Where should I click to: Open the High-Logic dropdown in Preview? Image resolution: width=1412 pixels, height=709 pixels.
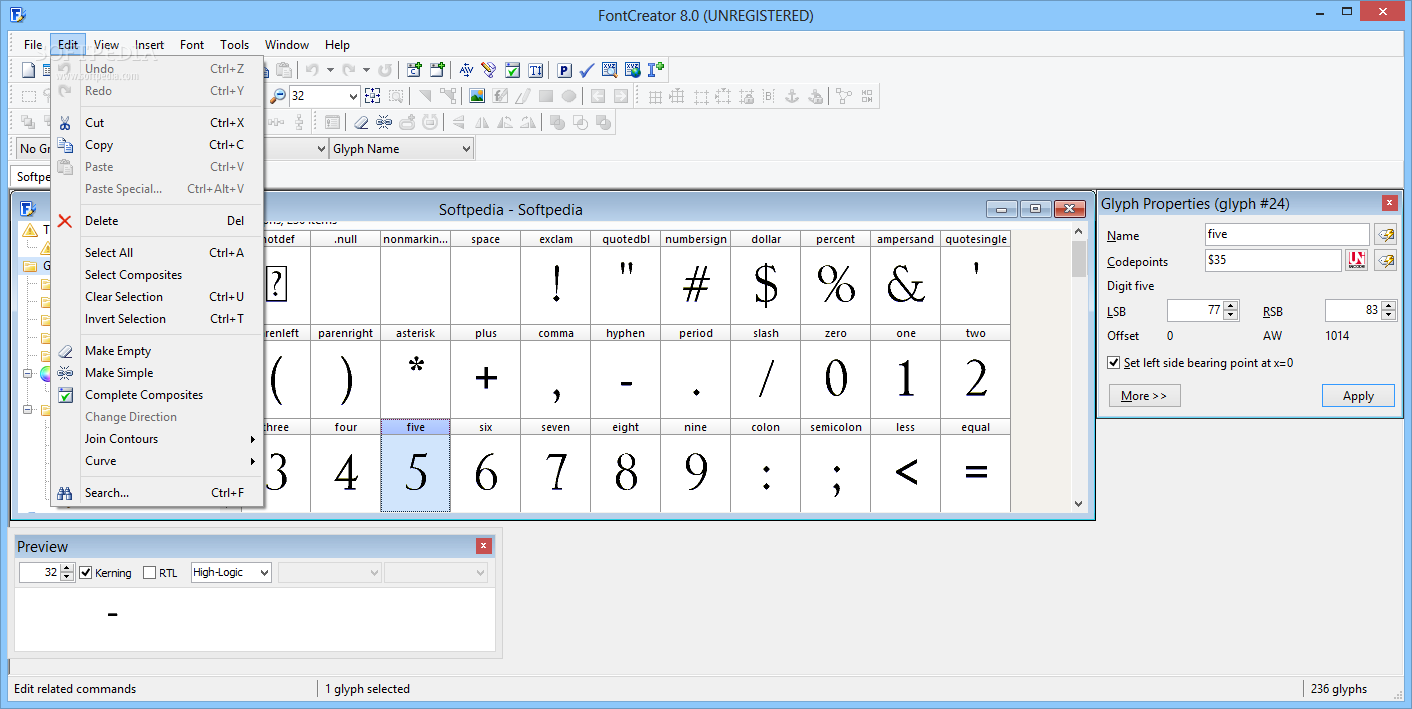coord(231,573)
